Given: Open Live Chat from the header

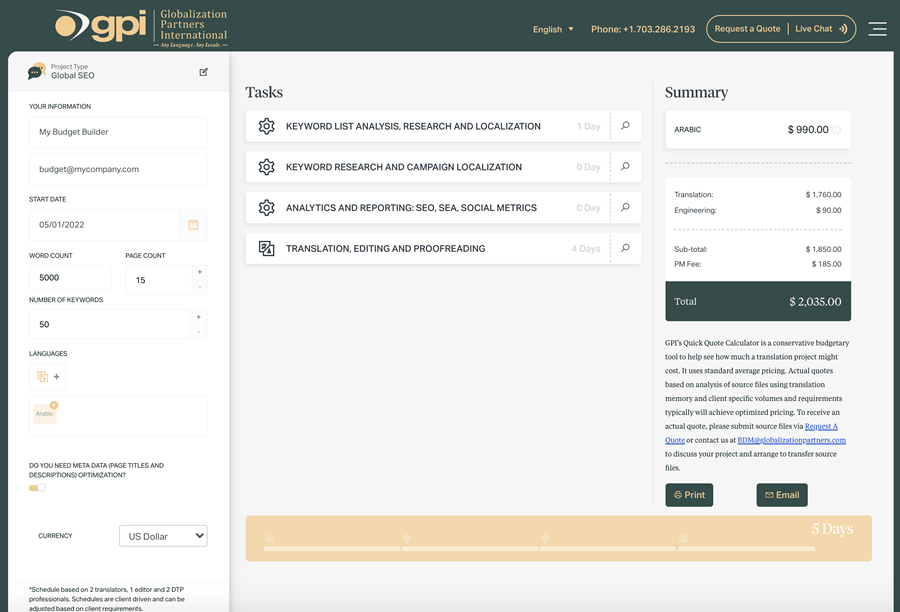Looking at the screenshot, I should [821, 29].
